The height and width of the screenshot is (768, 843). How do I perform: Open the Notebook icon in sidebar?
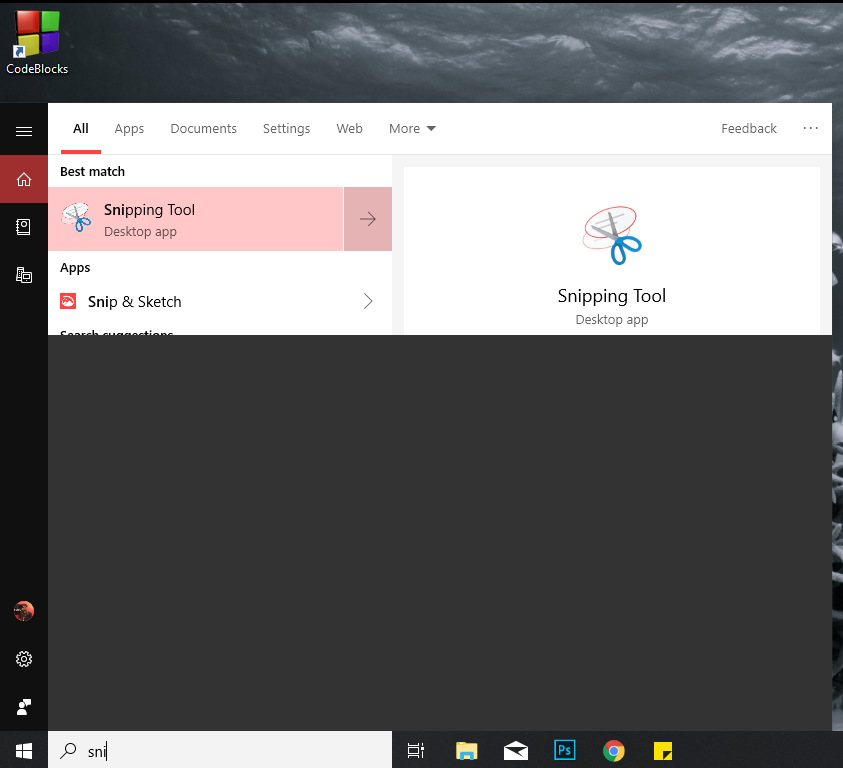click(24, 227)
